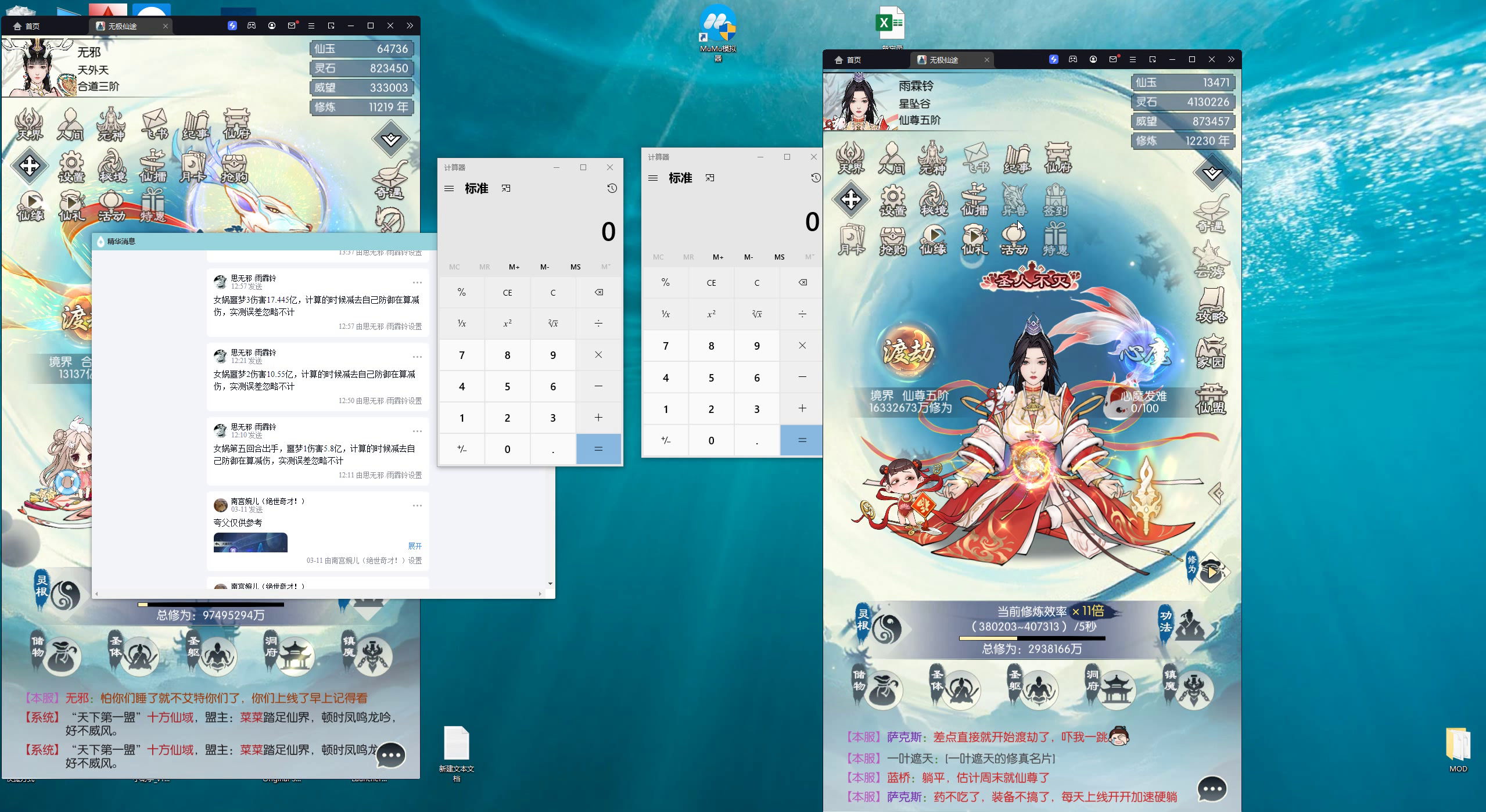The width and height of the screenshot is (1486, 812).
Task: Open 家园 icon in right game window
Action: coord(1211,351)
